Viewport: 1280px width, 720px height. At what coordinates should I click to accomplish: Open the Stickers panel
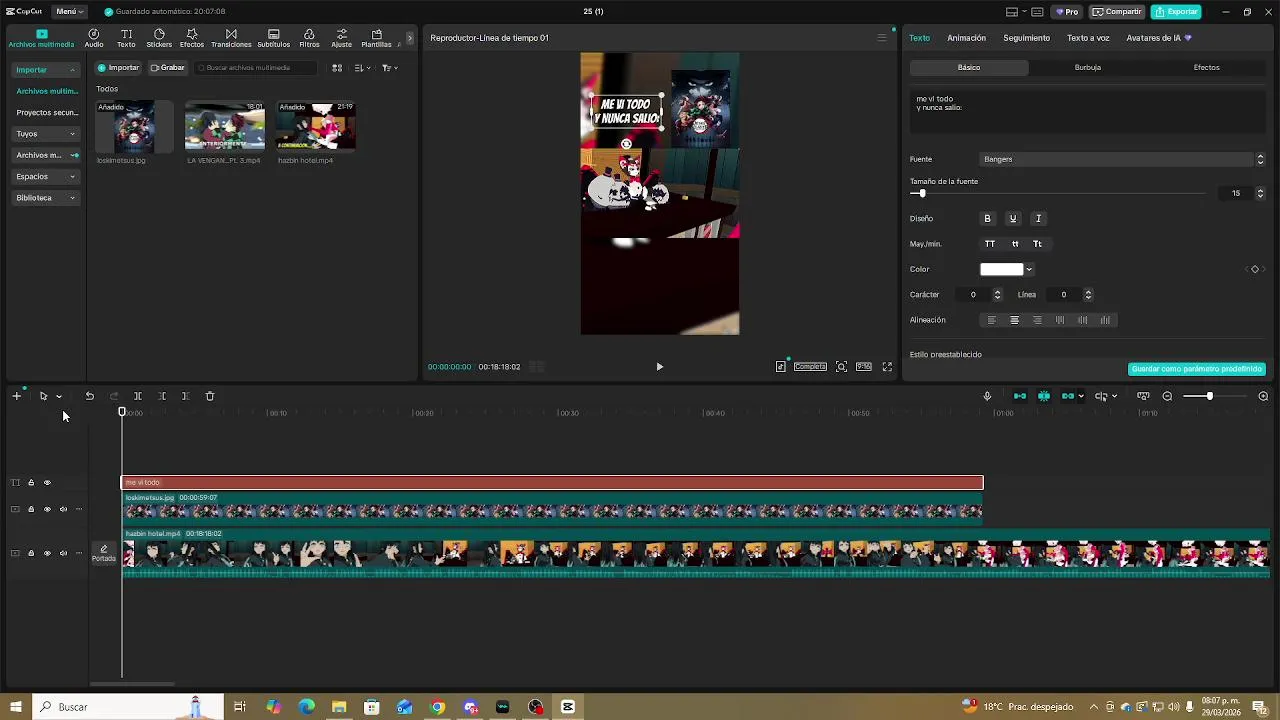(x=159, y=38)
